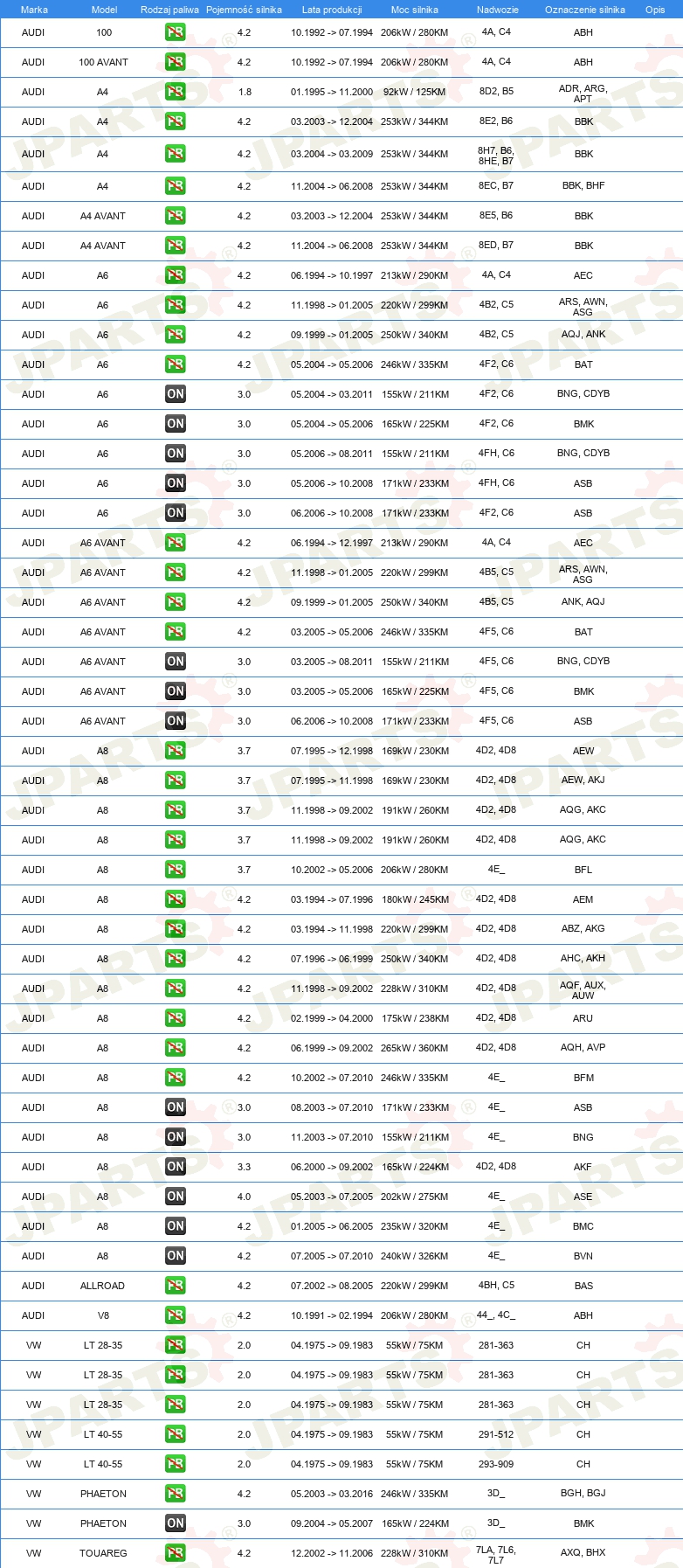683x1568 pixels.
Task: Select the date range 12.2002 -> 11.2006
Action: click(332, 1553)
